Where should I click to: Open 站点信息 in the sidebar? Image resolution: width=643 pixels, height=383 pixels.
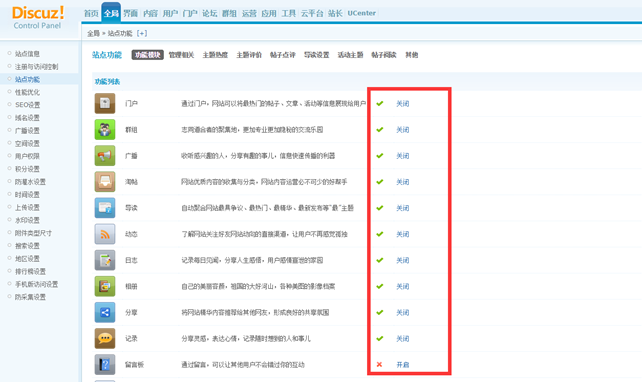click(27, 54)
